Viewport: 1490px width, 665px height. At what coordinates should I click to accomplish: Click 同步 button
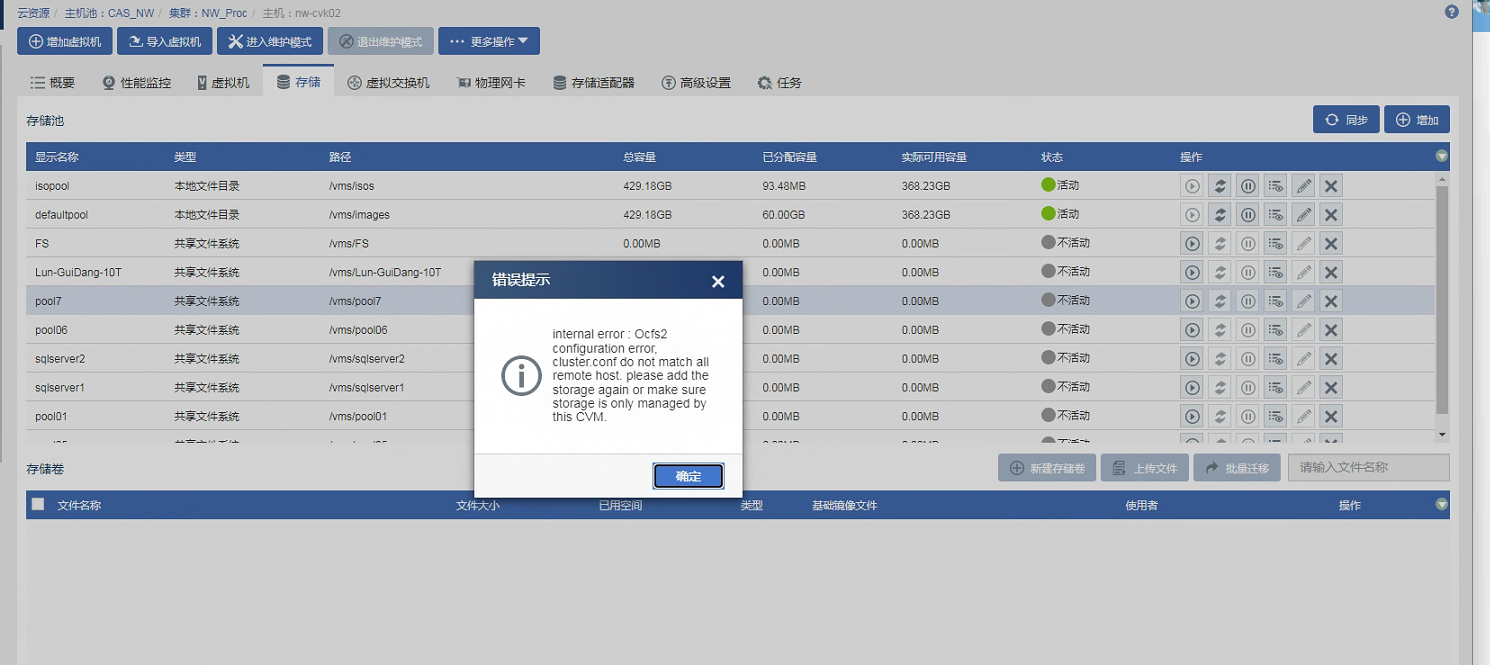click(x=1346, y=120)
